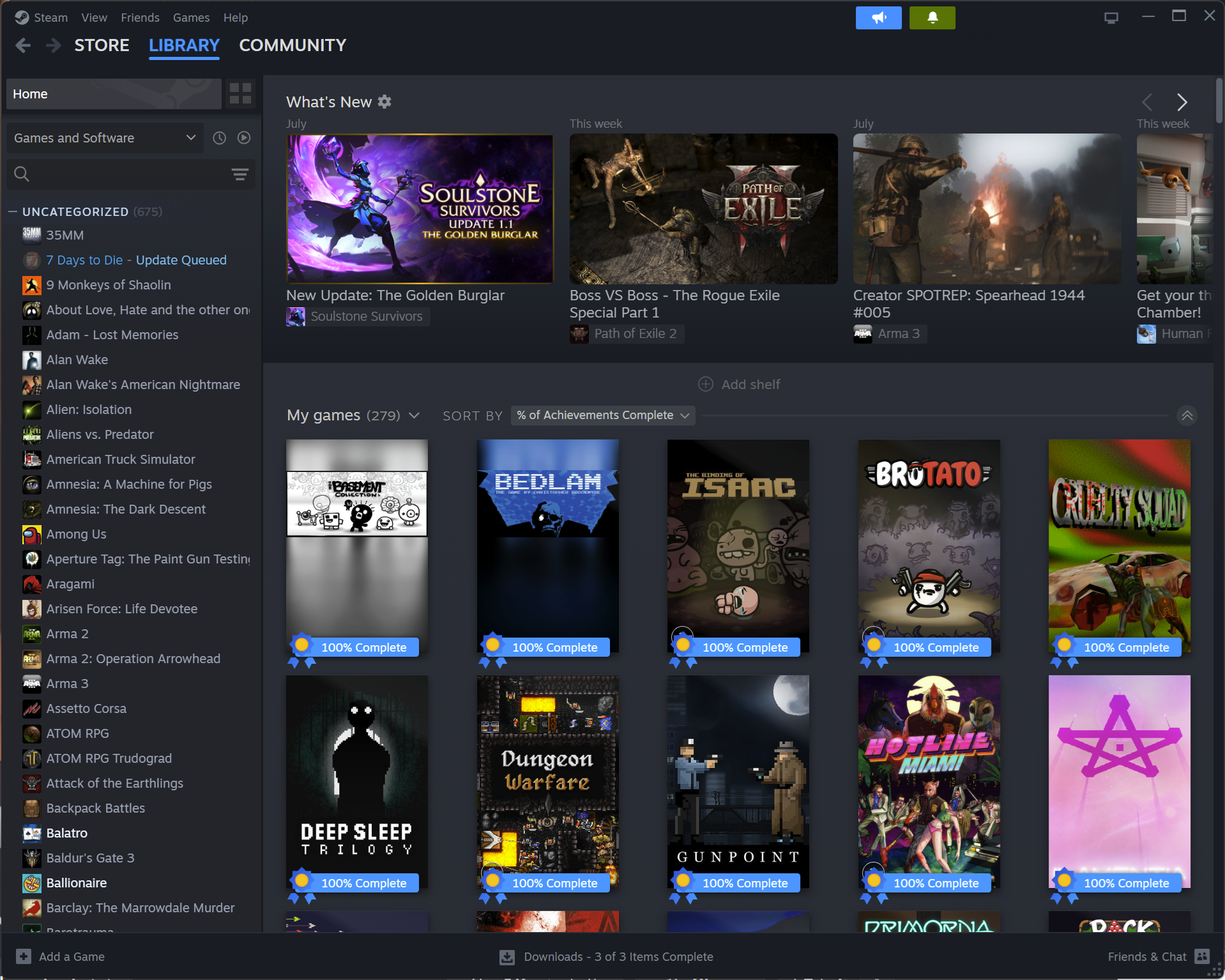The image size is (1225, 980).
Task: Click the Among Us game icon
Action: pyautogui.click(x=32, y=534)
